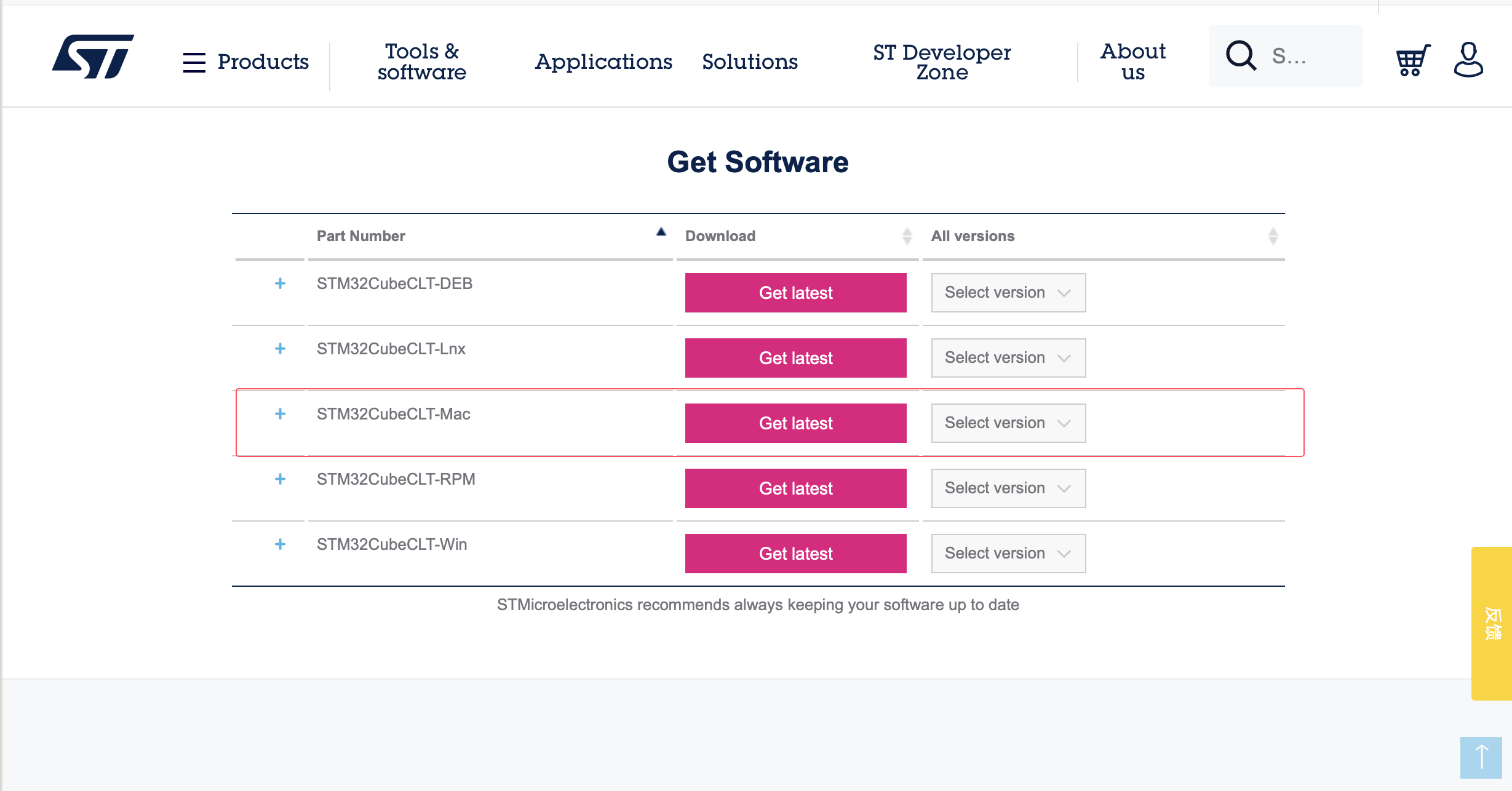Expand the STM32CubeCLT-Mac row
Screen dimensions: 1512x791
(280, 414)
